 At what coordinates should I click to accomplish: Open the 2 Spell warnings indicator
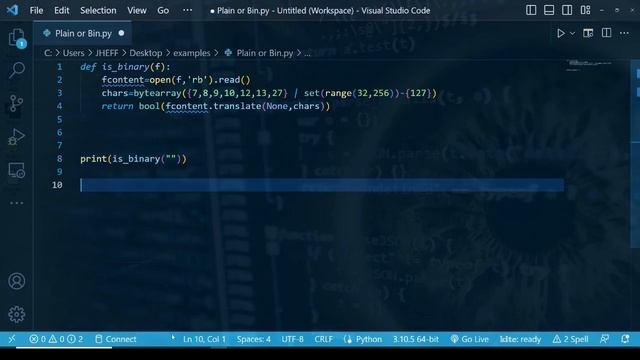tap(570, 339)
